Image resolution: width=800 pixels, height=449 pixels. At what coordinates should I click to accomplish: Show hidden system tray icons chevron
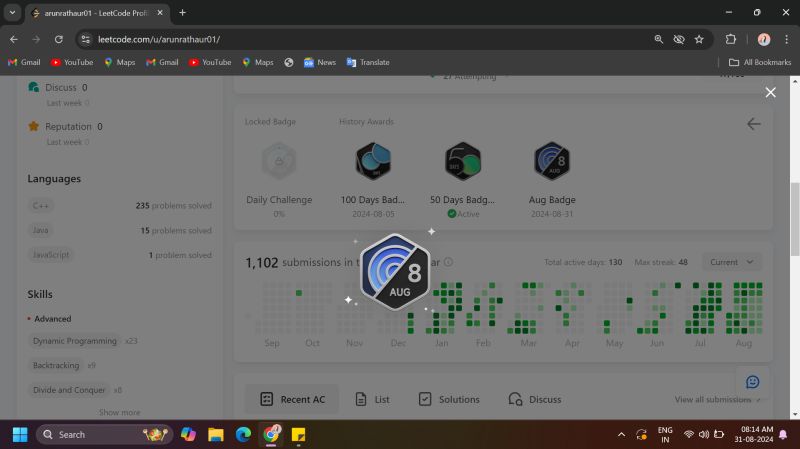point(621,435)
